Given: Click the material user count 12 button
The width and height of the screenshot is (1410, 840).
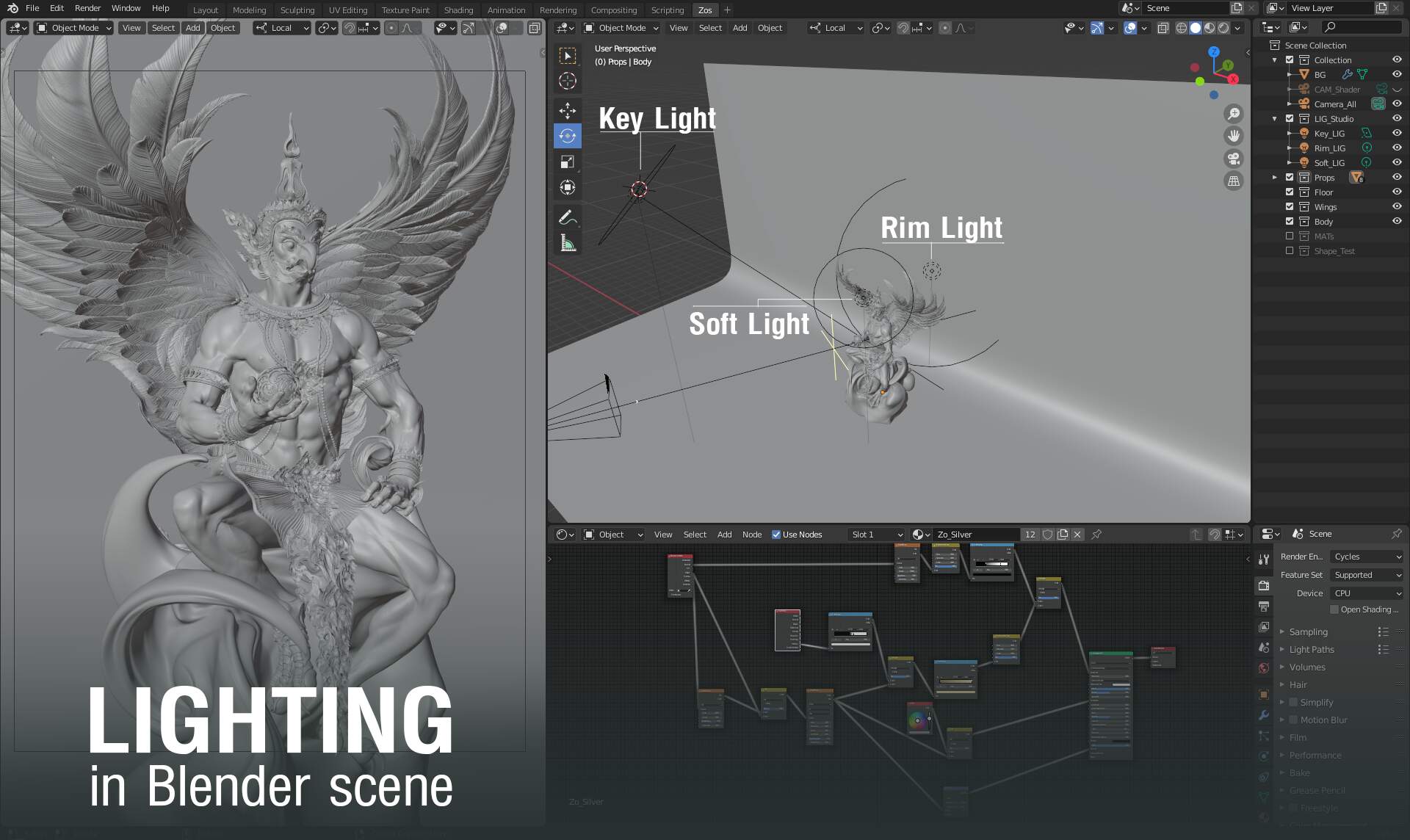Looking at the screenshot, I should tap(1030, 535).
